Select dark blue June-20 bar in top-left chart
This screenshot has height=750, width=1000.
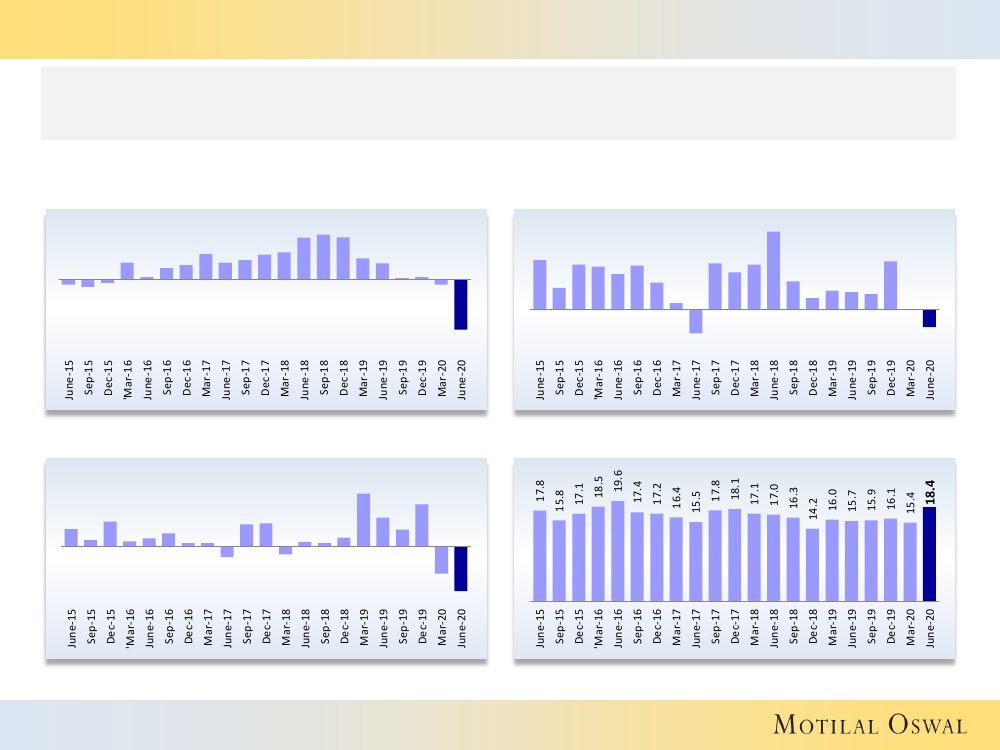(461, 304)
